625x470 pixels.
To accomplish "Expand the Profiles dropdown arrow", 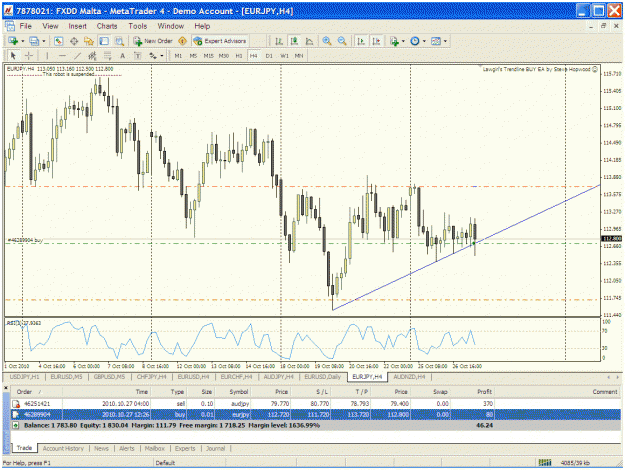I will point(43,41).
